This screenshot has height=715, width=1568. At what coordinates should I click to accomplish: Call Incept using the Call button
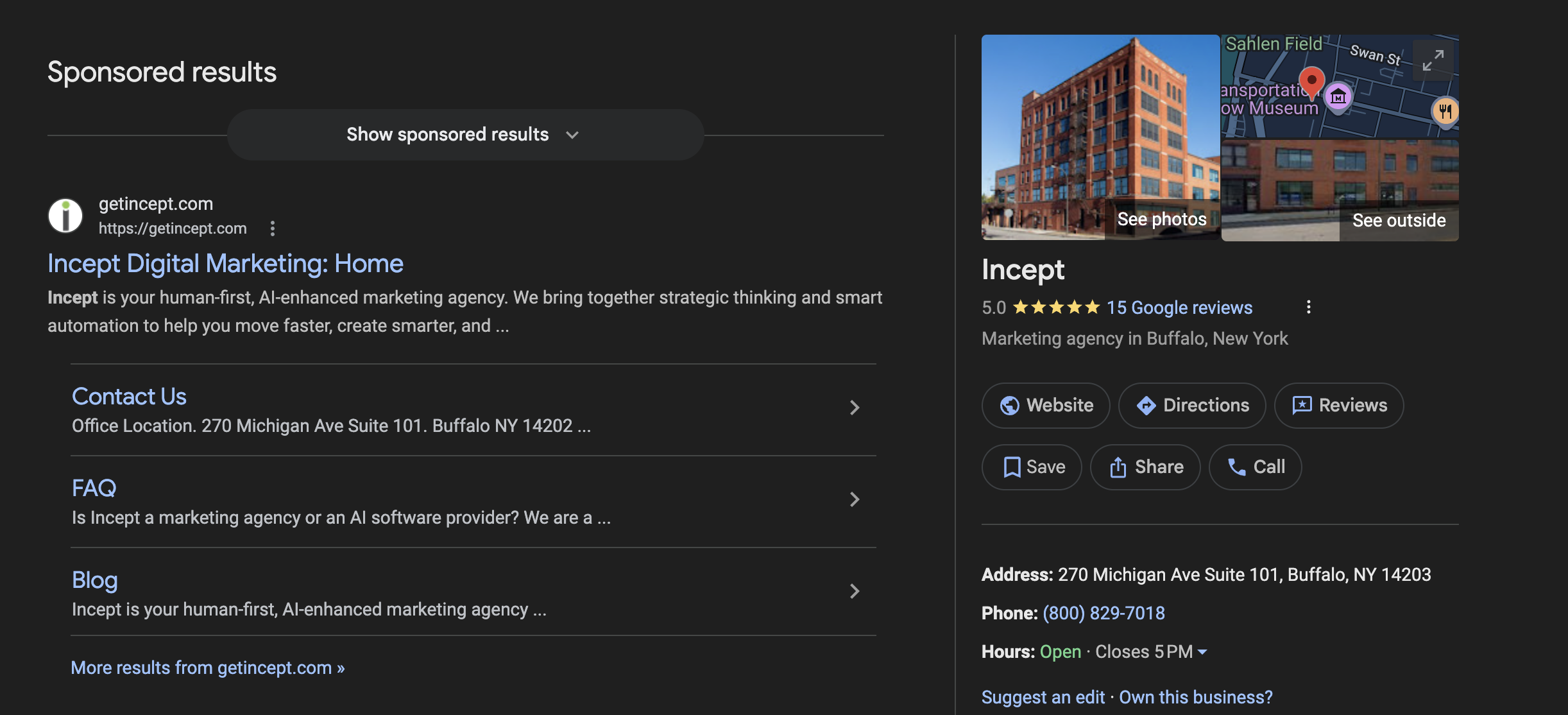coord(1255,467)
